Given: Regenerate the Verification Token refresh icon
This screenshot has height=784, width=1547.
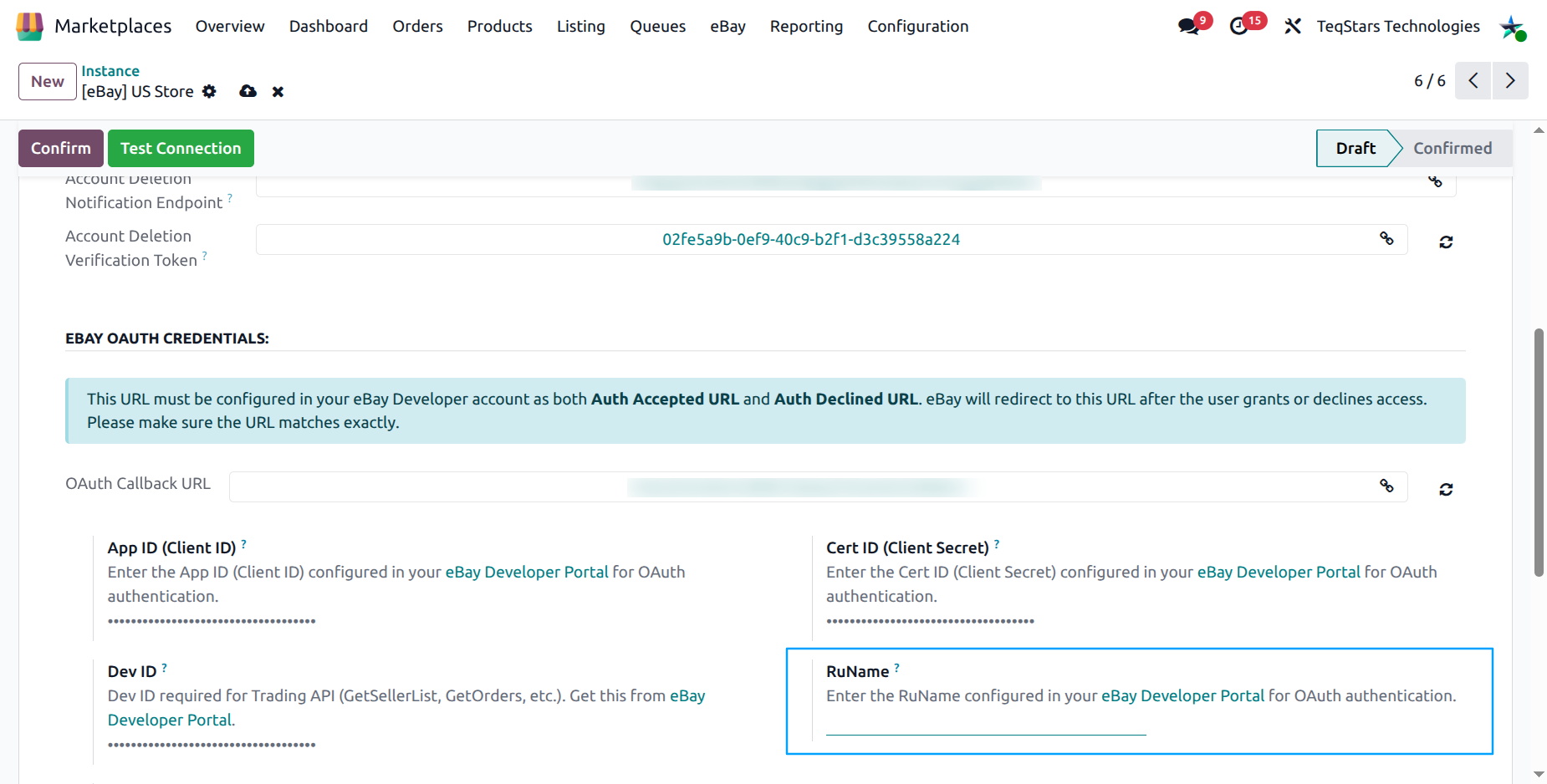Looking at the screenshot, I should click(1446, 242).
